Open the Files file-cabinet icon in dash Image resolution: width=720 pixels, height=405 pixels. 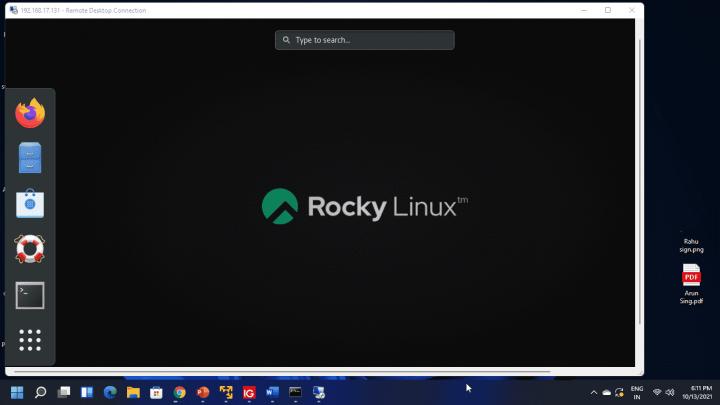point(30,158)
